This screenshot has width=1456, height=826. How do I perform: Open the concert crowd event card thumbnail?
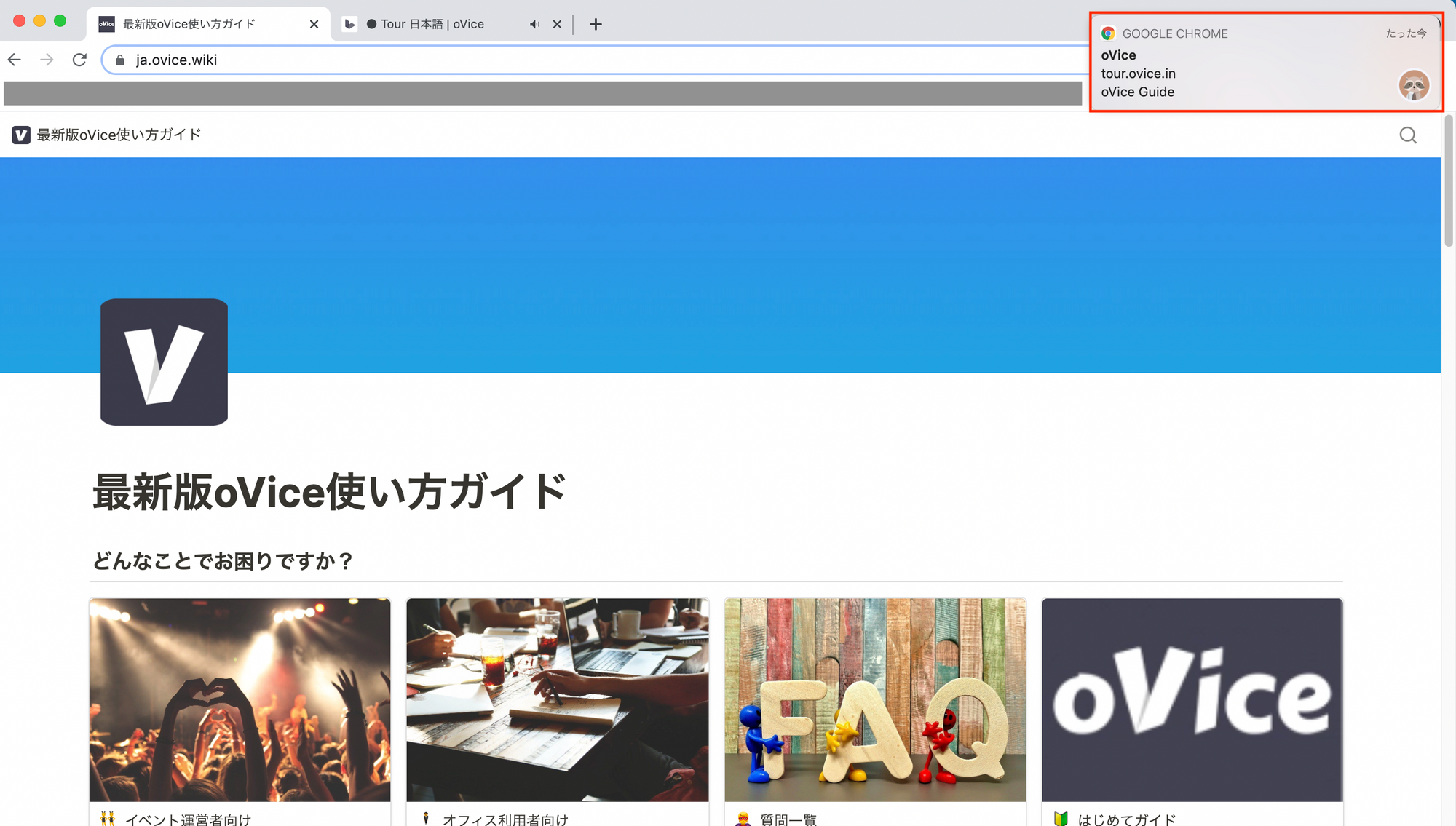[x=240, y=699]
